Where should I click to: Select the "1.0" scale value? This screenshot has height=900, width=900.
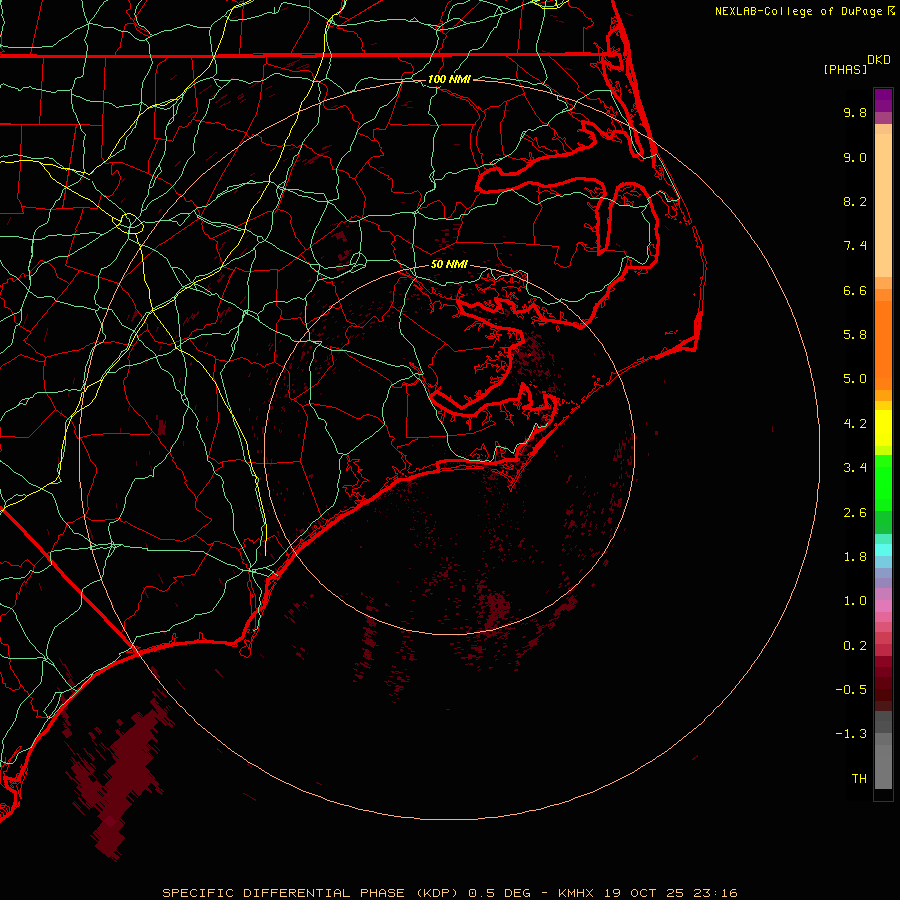(x=855, y=601)
